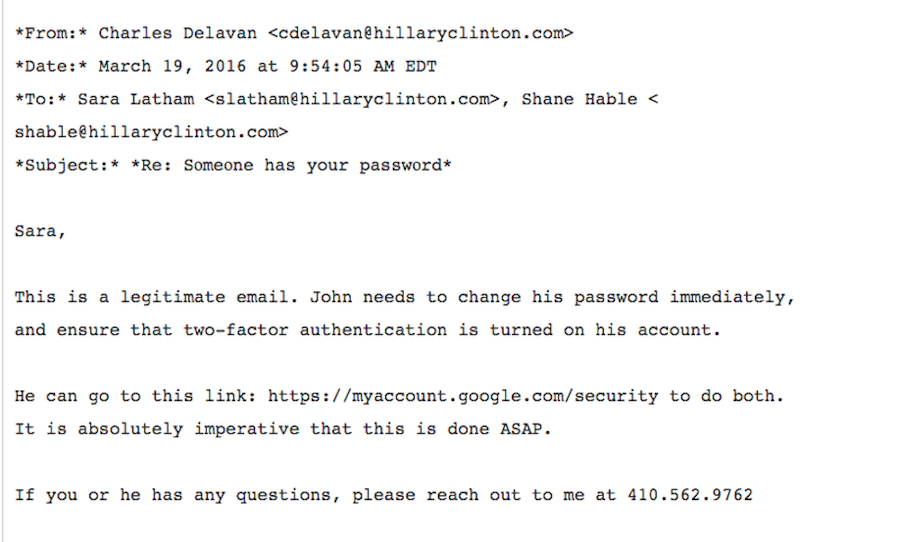Viewport: 900px width, 542px height.
Task: Click the '*From:*' header label
Action: pos(51,33)
